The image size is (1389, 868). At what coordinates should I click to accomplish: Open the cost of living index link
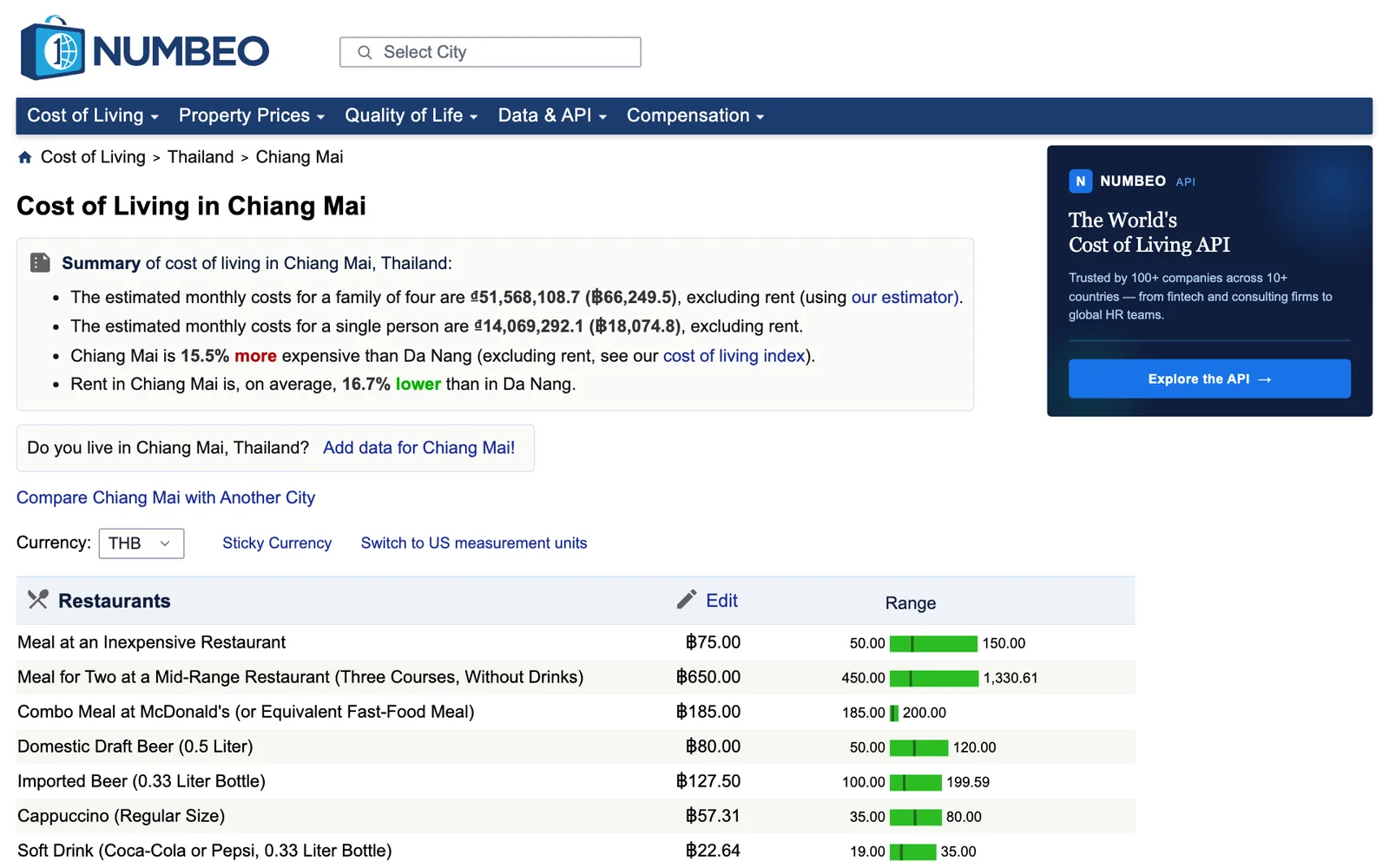click(734, 356)
